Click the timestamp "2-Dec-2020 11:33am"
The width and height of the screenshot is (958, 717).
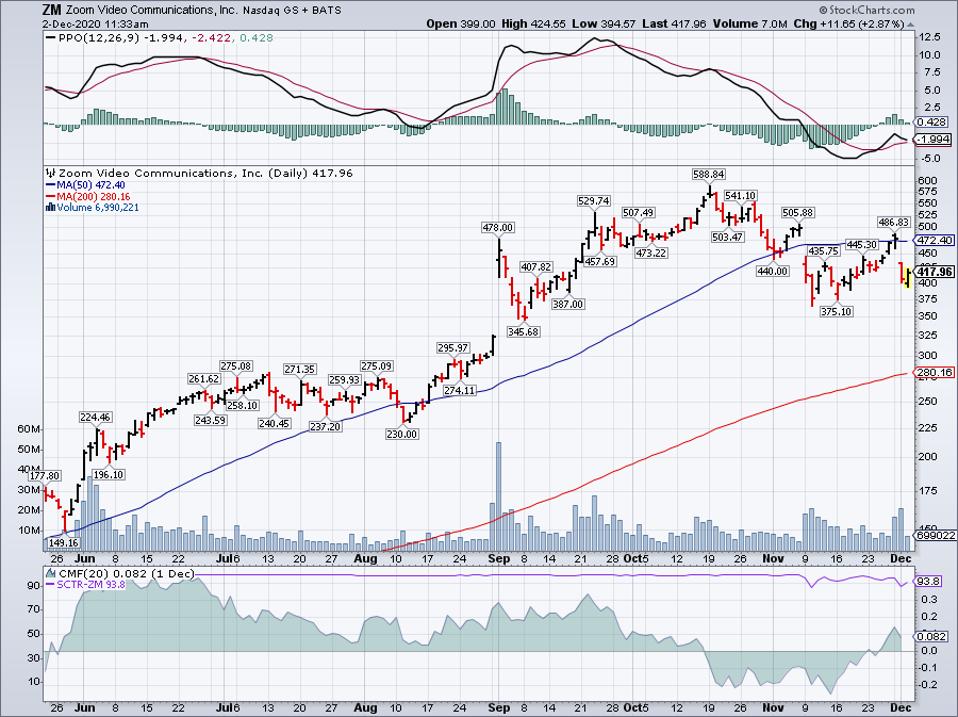tap(95, 24)
